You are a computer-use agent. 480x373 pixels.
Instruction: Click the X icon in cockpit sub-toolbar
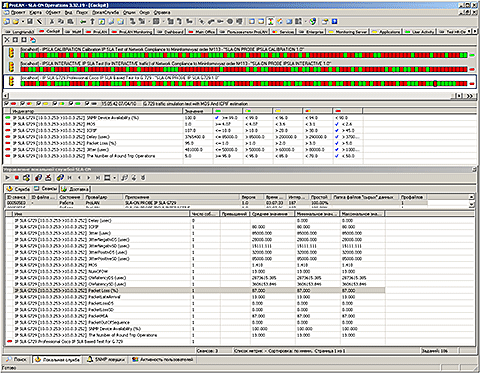(x=7, y=40)
